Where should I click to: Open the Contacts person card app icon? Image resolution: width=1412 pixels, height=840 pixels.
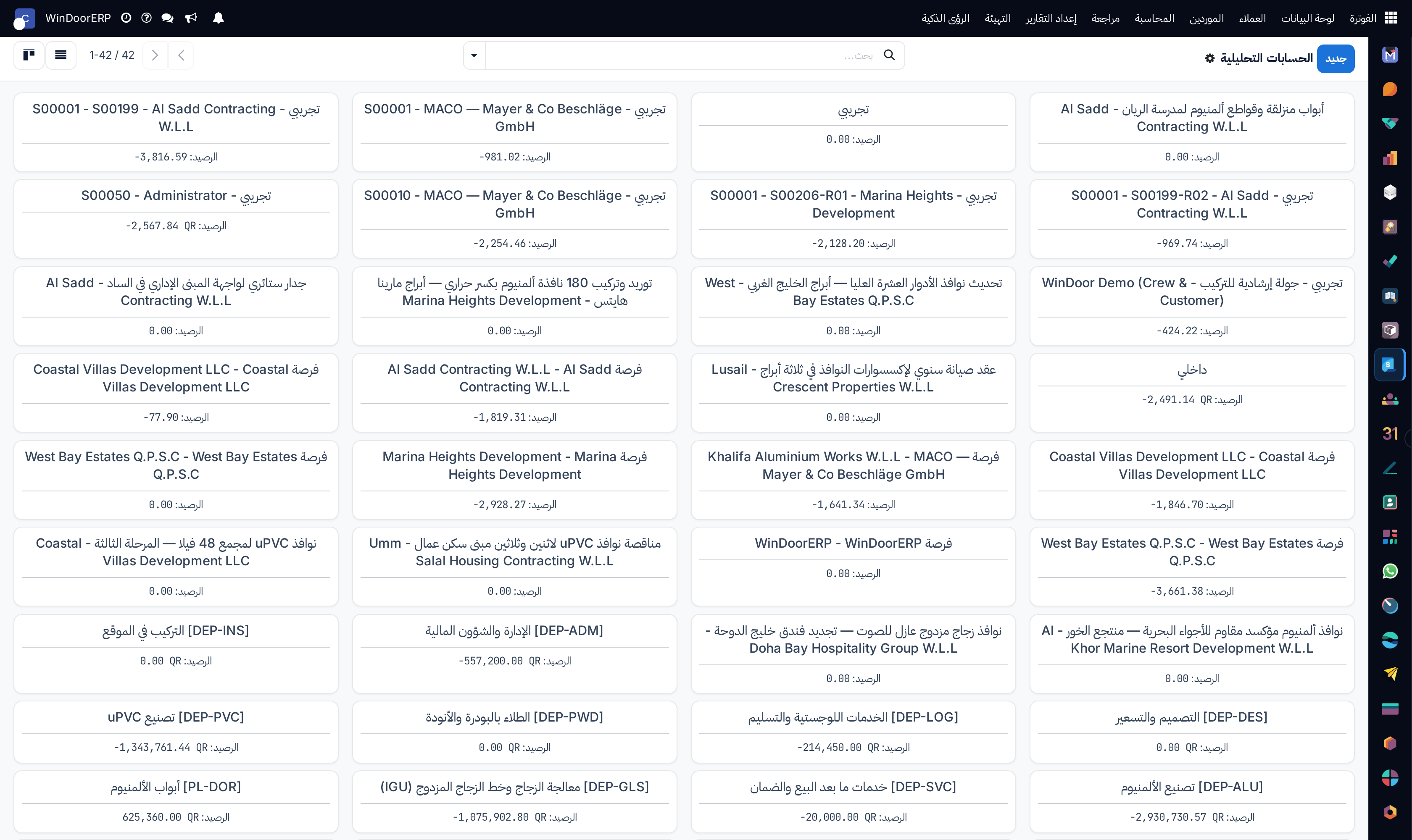1390,503
